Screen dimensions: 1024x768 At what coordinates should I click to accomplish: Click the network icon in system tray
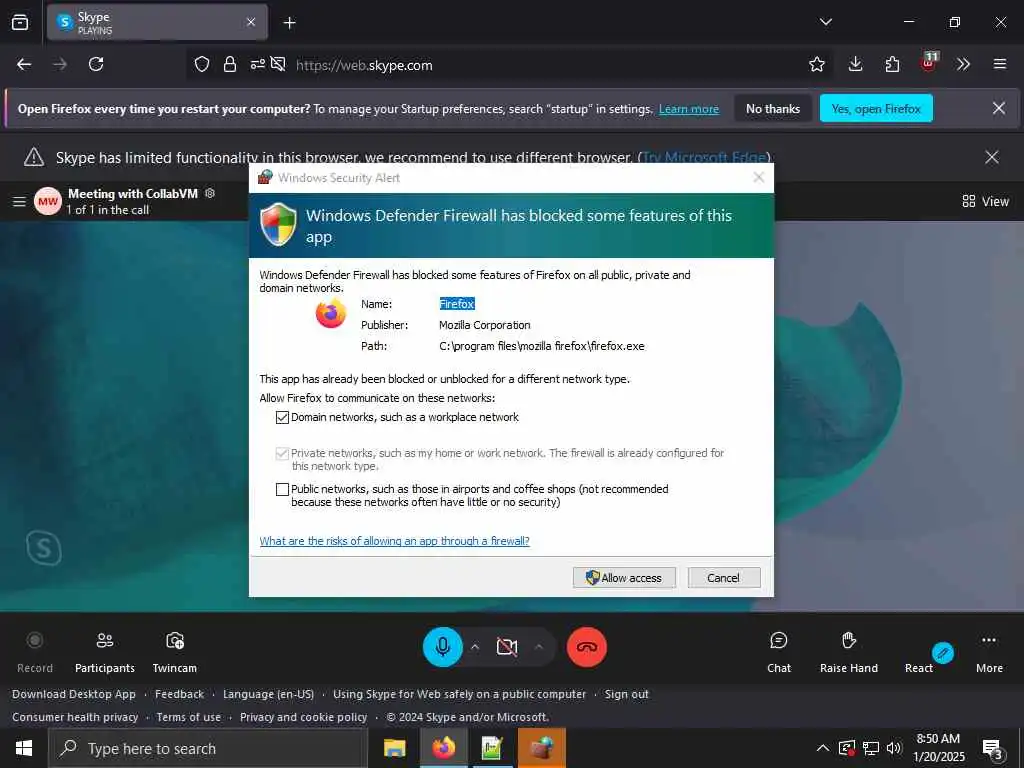pos(871,748)
